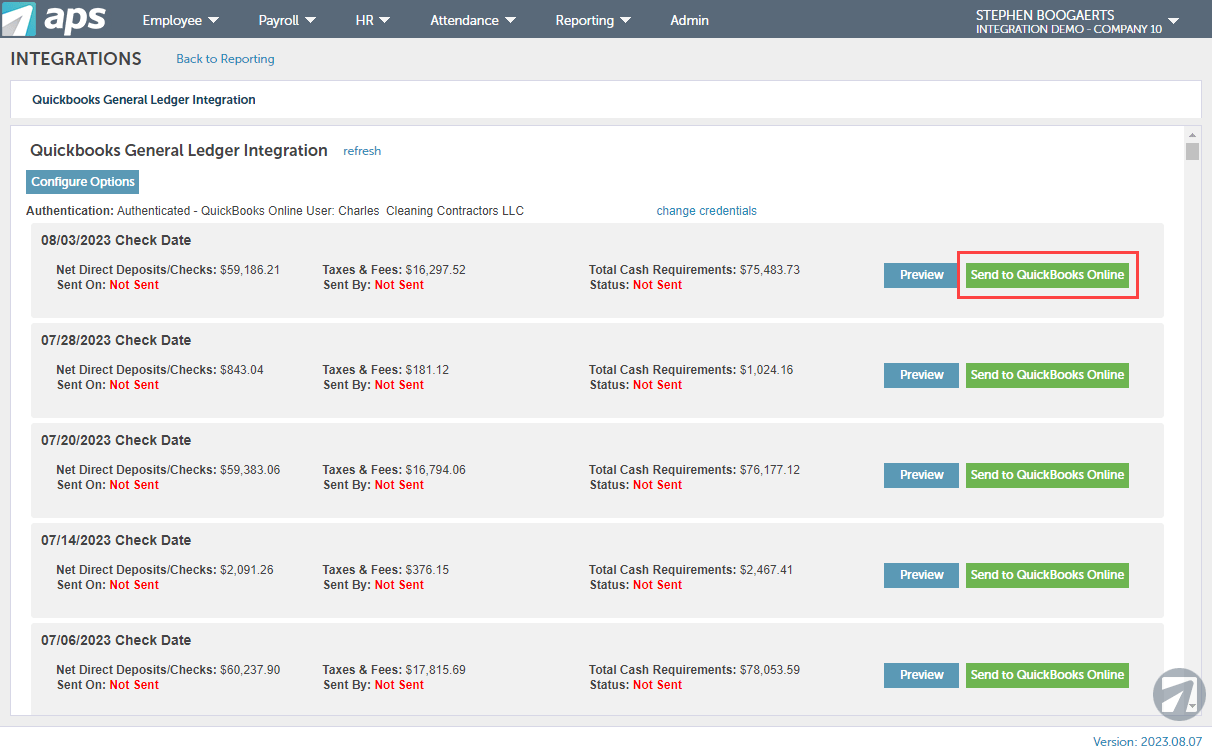Click the $75,483.73 total cash requirements value
Viewport: 1212px width, 756px height.
(x=770, y=270)
